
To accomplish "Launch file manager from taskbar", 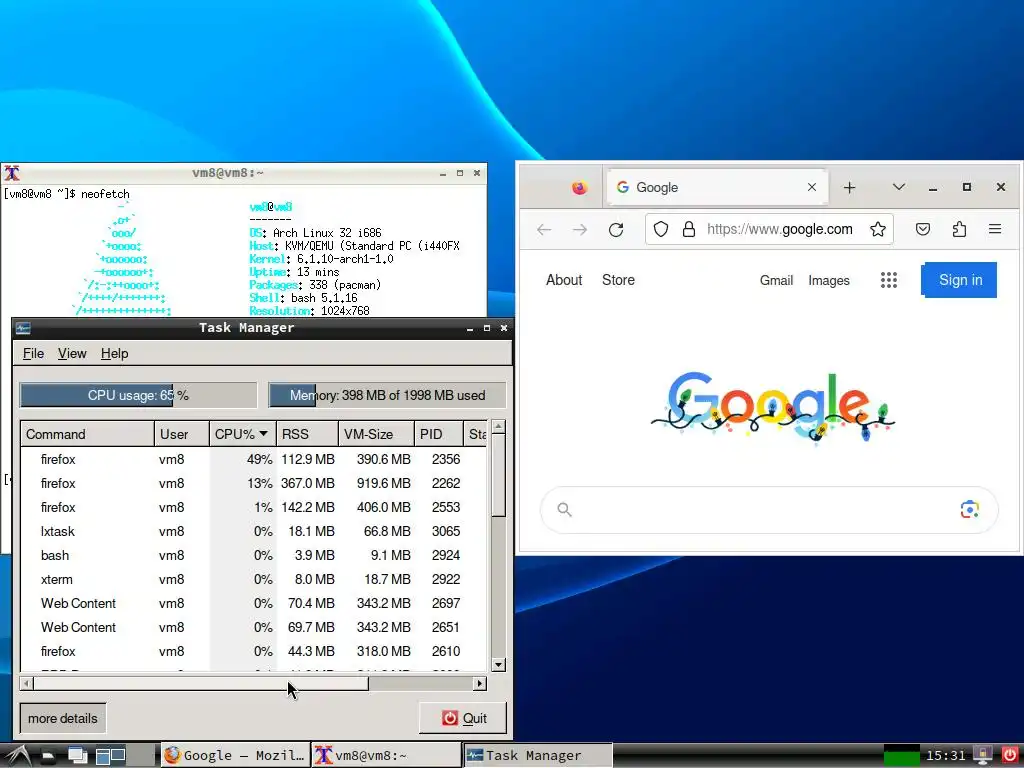I will coord(48,756).
